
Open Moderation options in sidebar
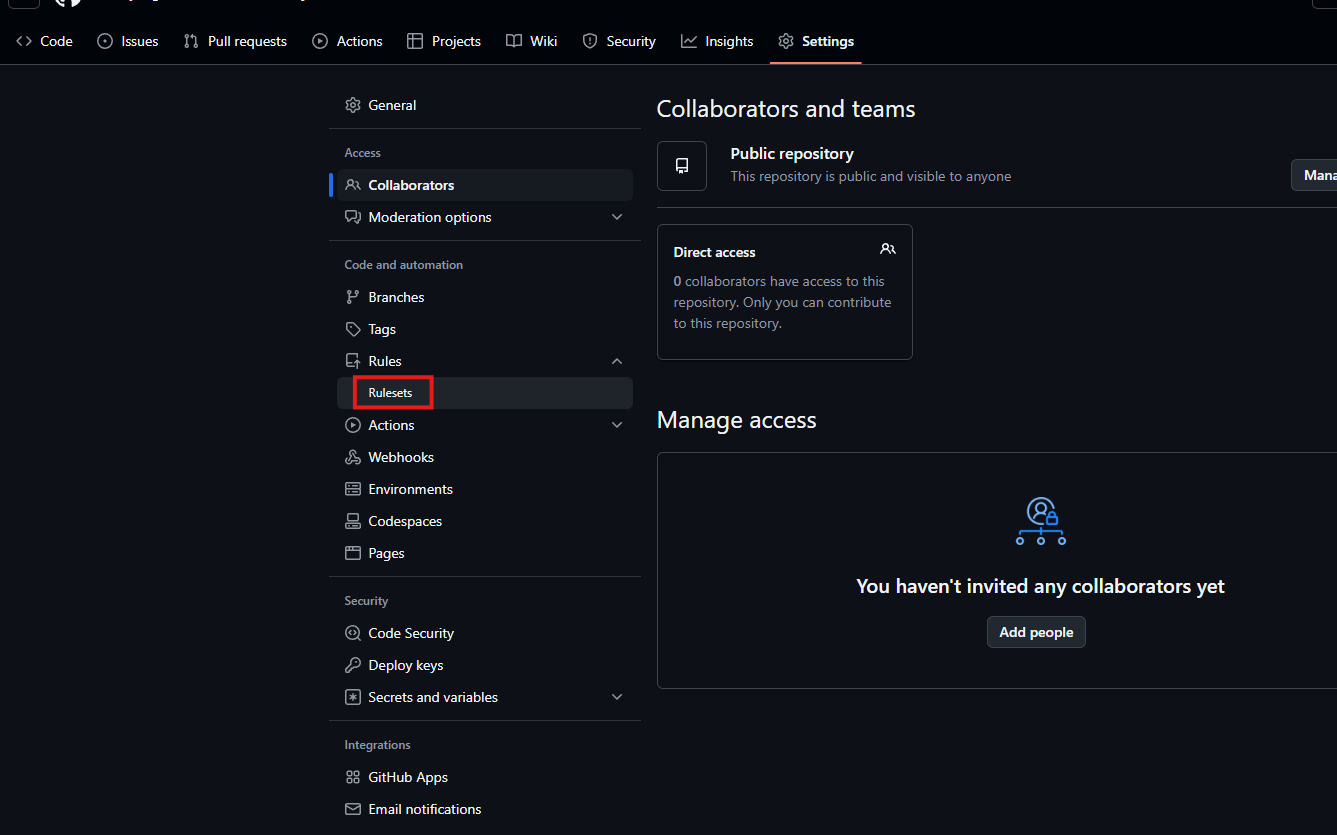pyautogui.click(x=485, y=217)
